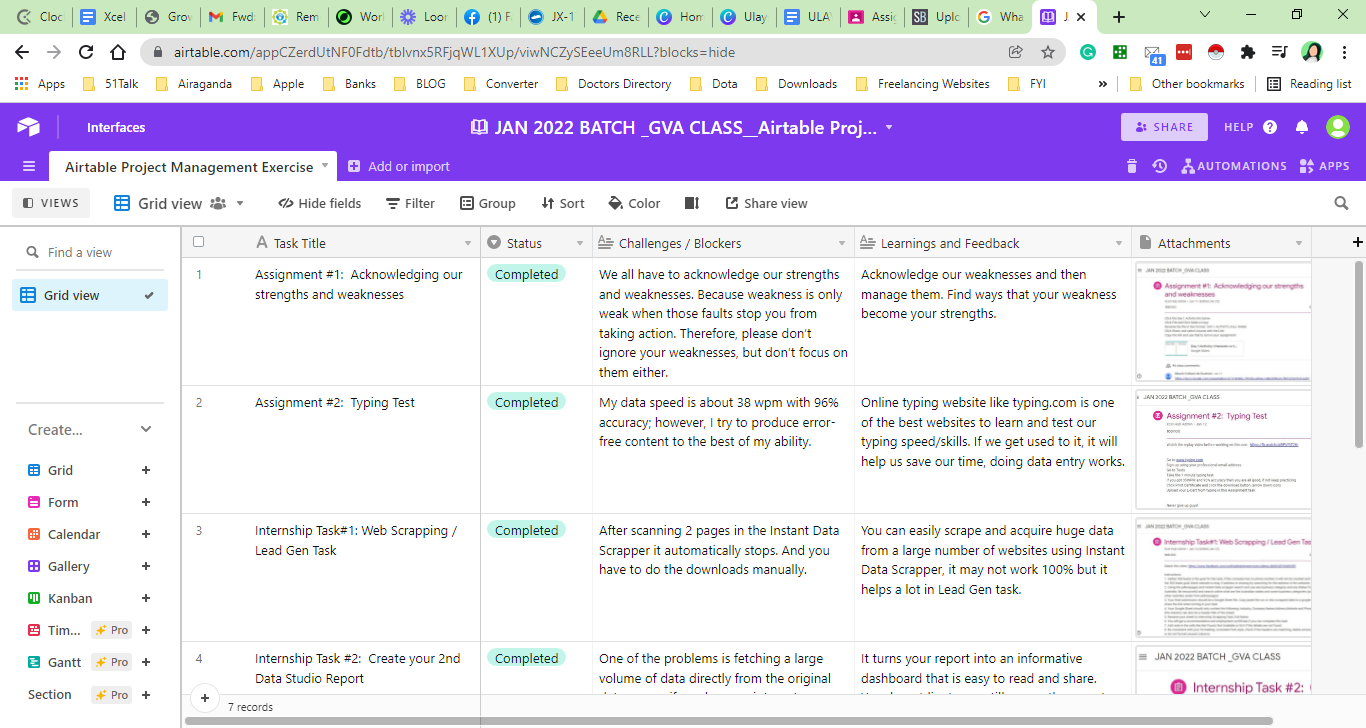Reload the page
The image size is (1366, 728).
point(86,52)
